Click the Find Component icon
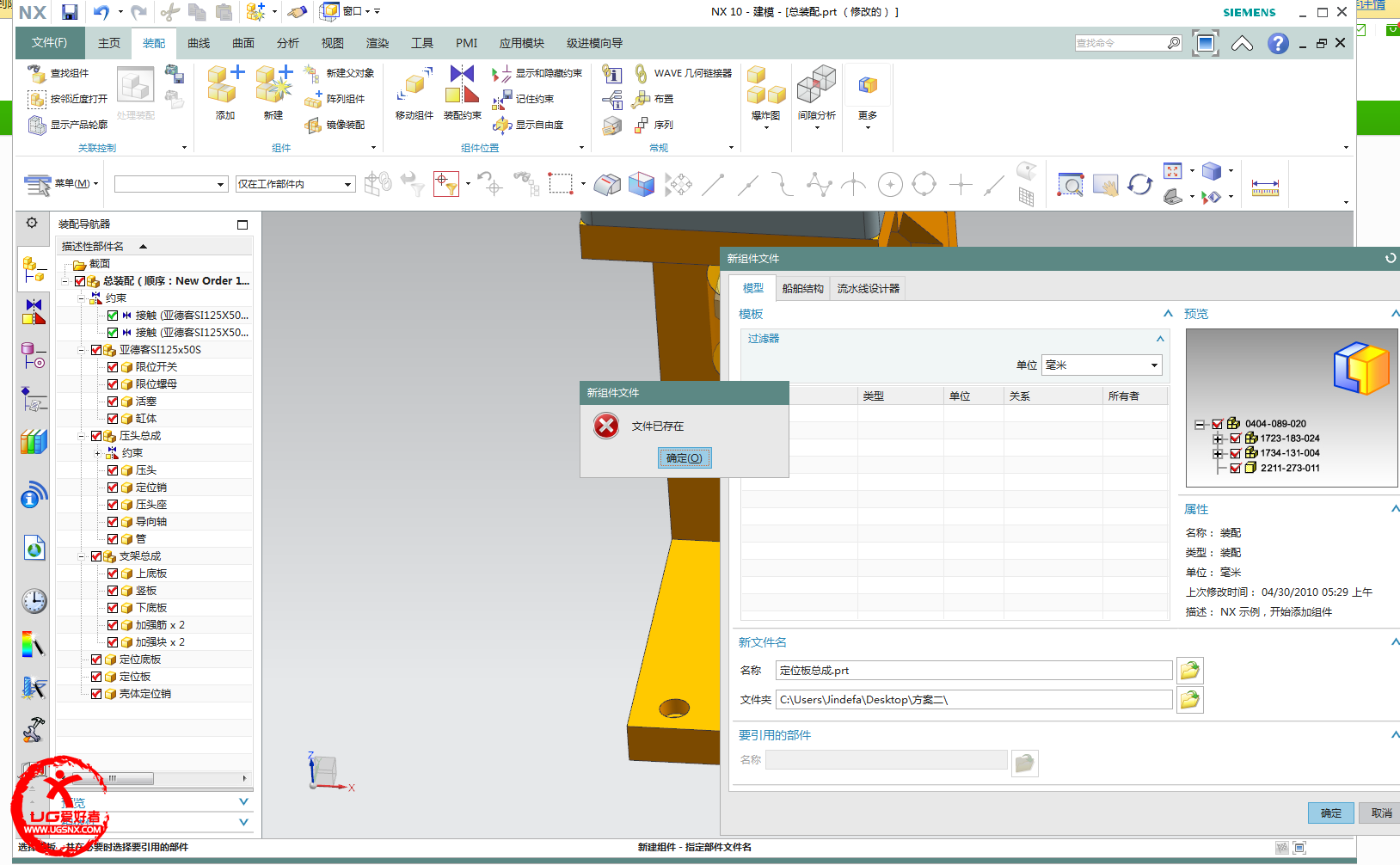1400x865 pixels. (x=36, y=73)
